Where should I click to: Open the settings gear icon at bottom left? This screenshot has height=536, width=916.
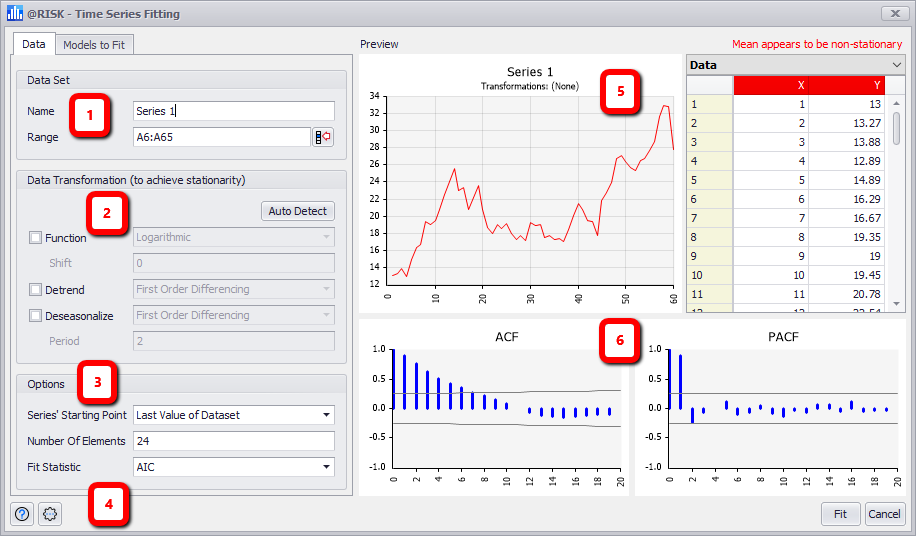[50, 514]
